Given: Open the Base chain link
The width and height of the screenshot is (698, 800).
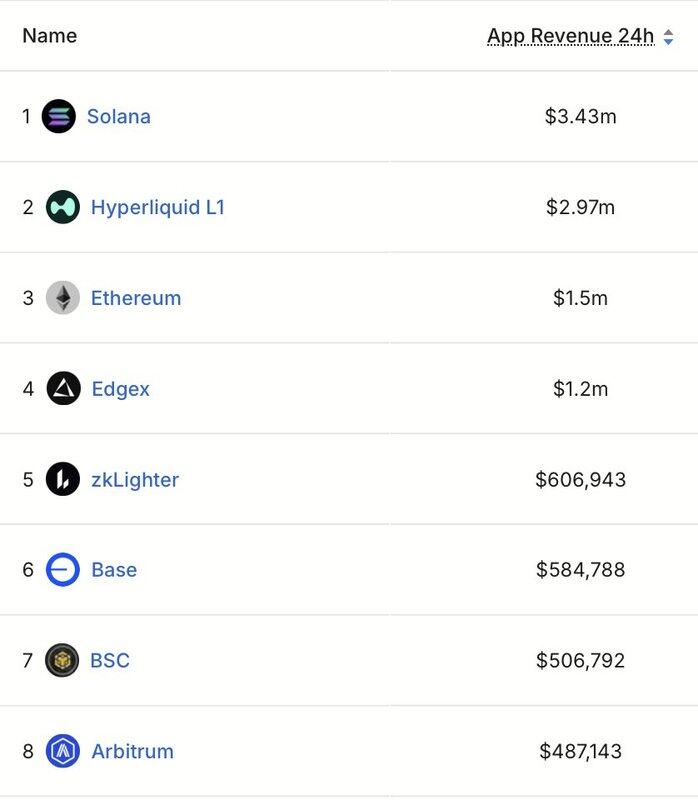Looking at the screenshot, I should coord(114,570).
